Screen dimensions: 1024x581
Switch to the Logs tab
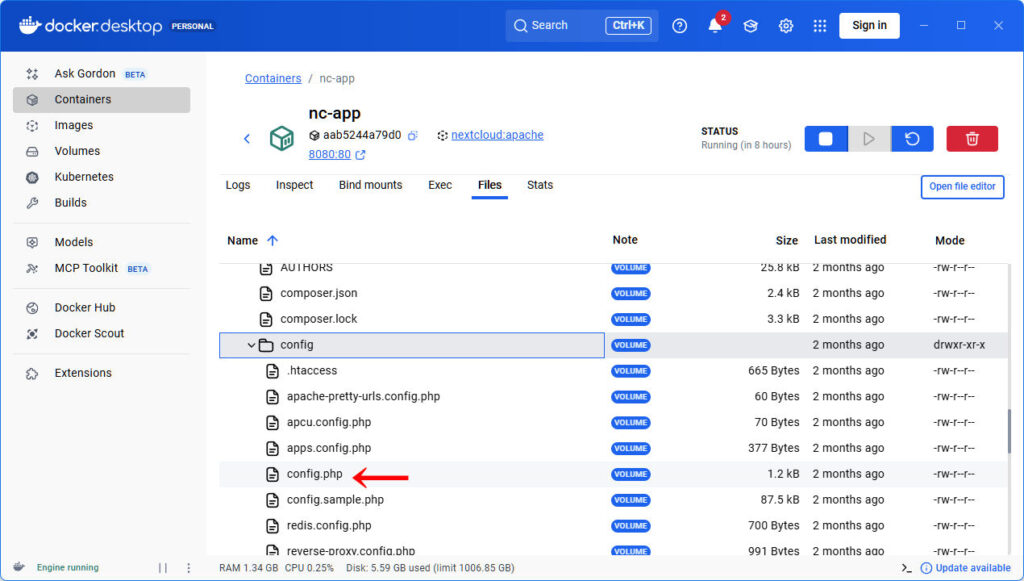(238, 185)
